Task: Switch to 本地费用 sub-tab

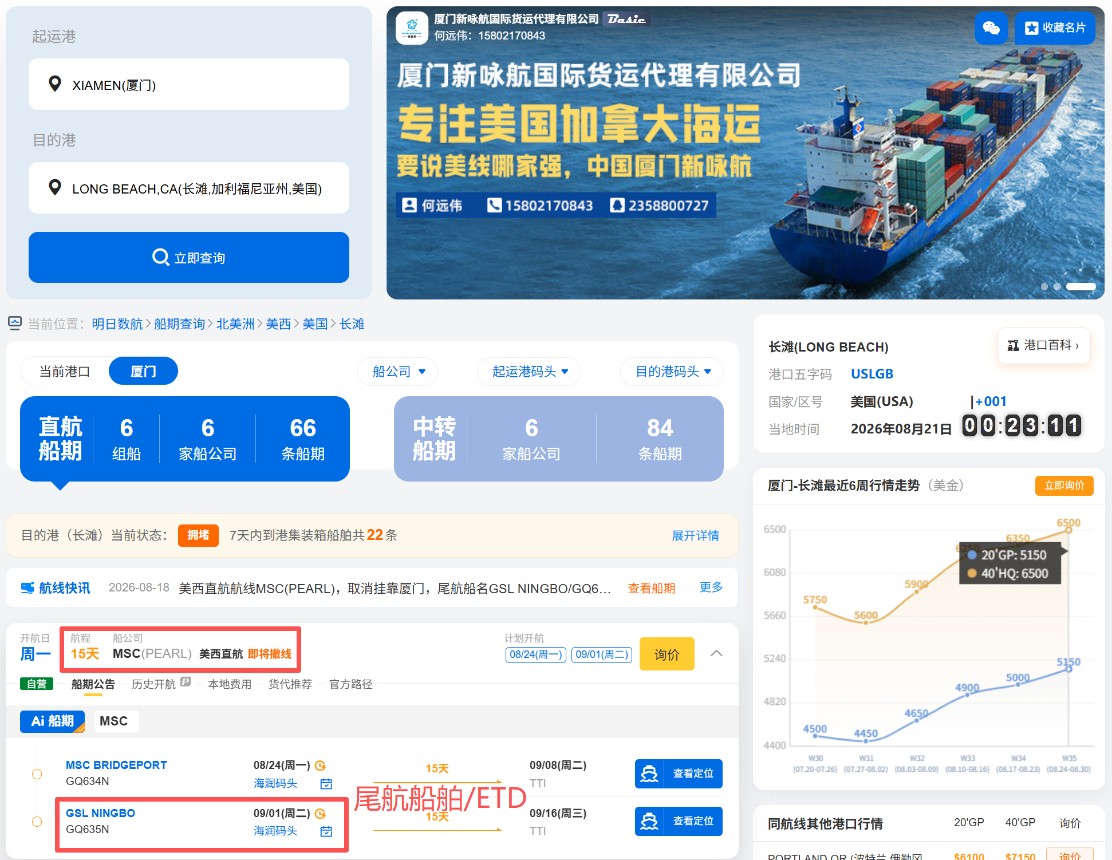Action: [230, 684]
